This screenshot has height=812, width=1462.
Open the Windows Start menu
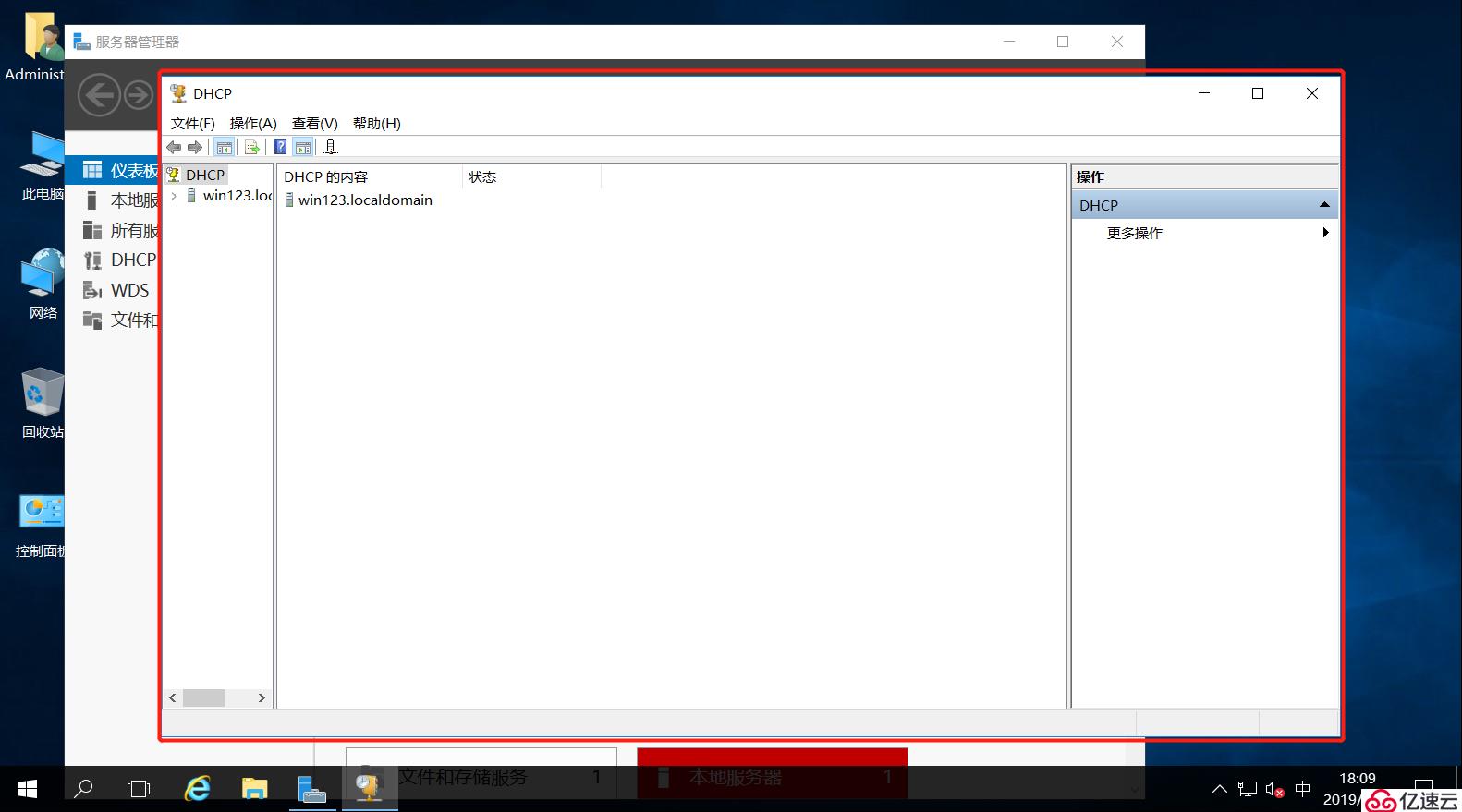pyautogui.click(x=28, y=789)
